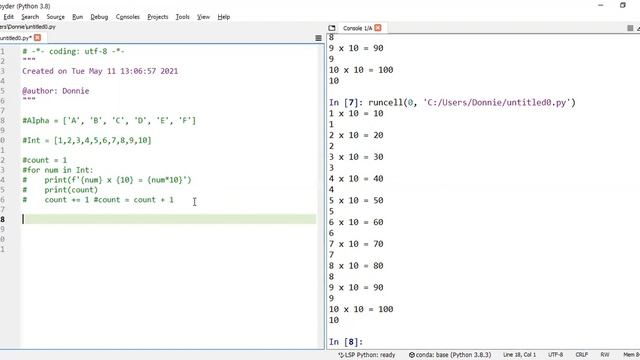Screen dimensions: 640x360
Task: Open the Tools menu
Action: point(182,17)
